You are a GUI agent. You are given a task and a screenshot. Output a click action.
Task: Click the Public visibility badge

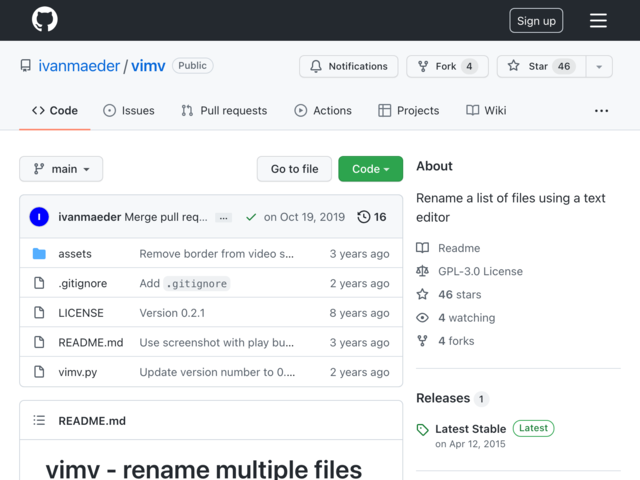click(x=192, y=66)
